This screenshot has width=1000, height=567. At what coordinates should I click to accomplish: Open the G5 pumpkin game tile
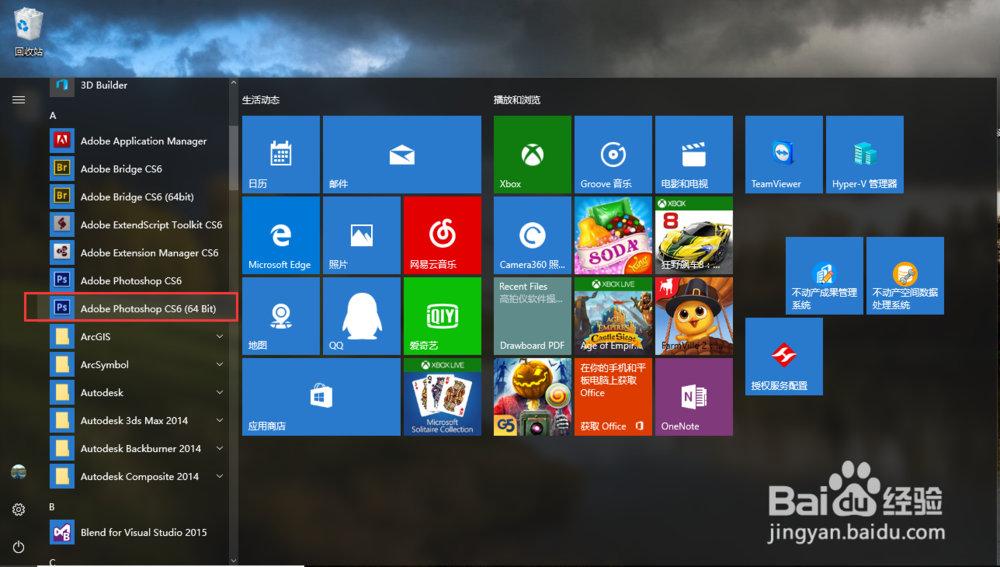click(533, 397)
